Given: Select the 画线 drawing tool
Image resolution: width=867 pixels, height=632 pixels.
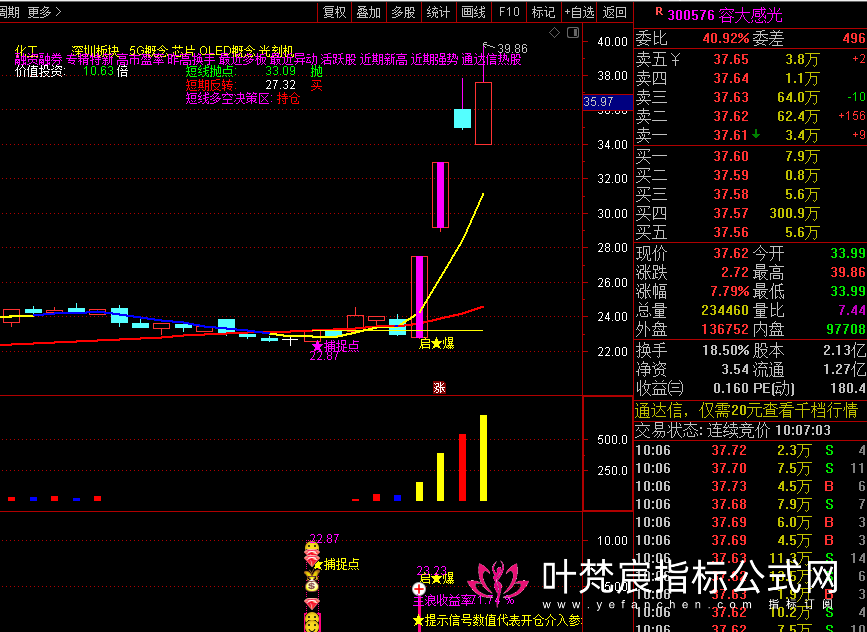Looking at the screenshot, I should pos(473,12).
